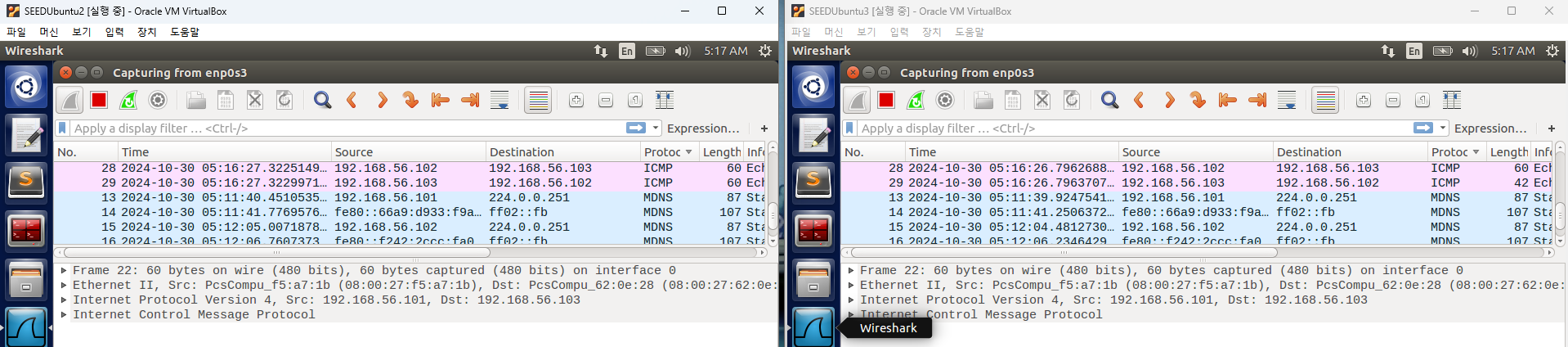This screenshot has height=347, width=1568.
Task: Click filter bookmark icon in SEEDUbuntu2
Action: [x=62, y=128]
